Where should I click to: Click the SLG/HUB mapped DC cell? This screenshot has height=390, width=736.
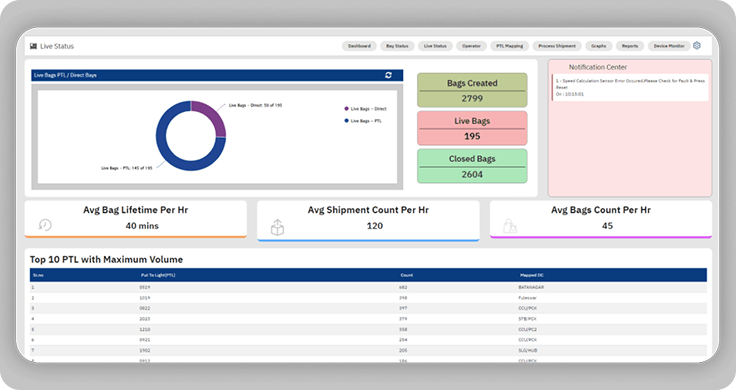[x=528, y=351]
